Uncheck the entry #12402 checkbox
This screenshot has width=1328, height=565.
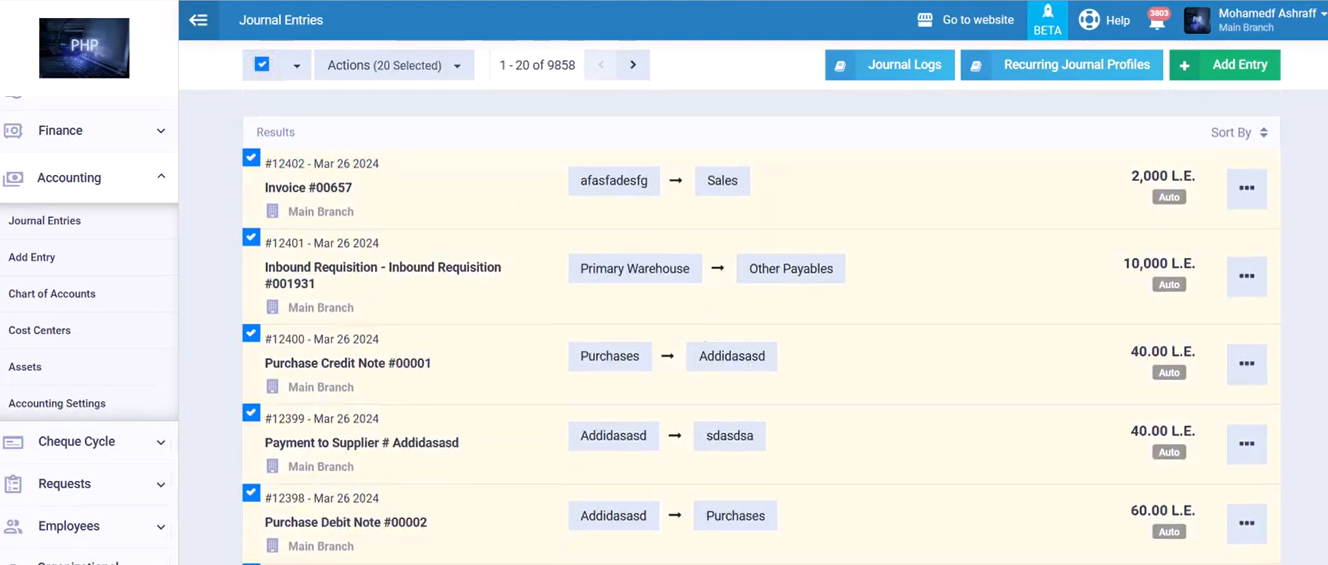[x=251, y=158]
